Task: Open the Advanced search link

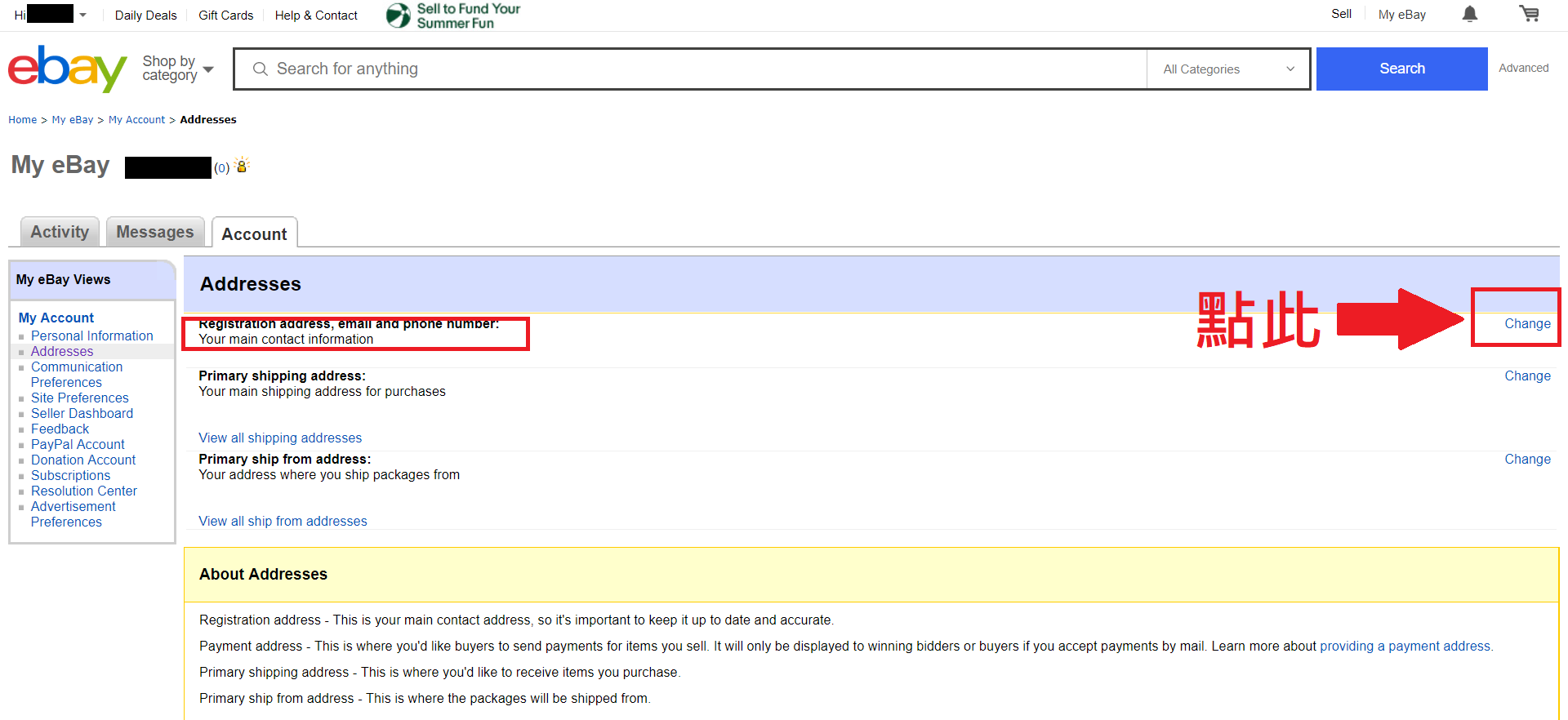Action: (x=1523, y=68)
